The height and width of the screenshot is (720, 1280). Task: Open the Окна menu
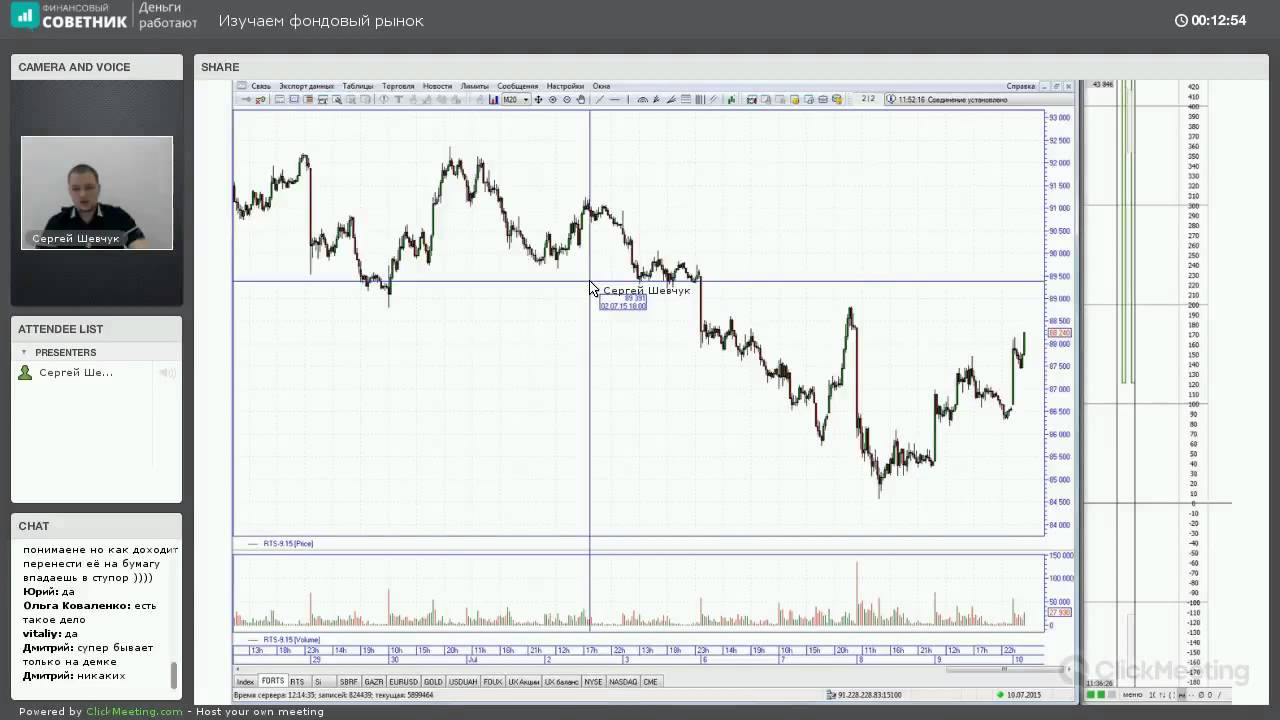pyautogui.click(x=601, y=86)
